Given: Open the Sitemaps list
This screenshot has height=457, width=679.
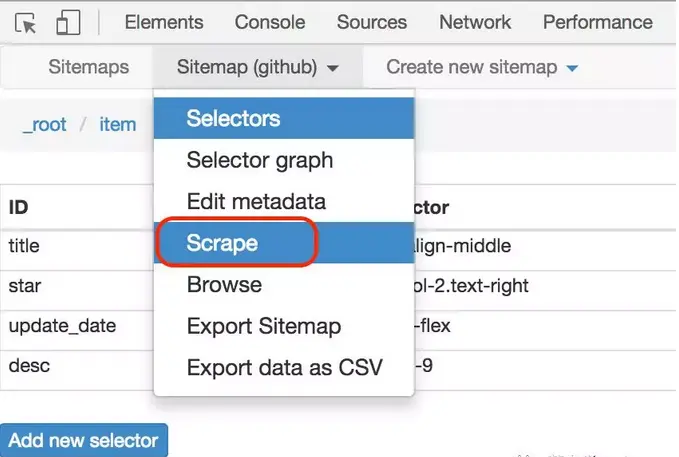Looking at the screenshot, I should (x=89, y=67).
